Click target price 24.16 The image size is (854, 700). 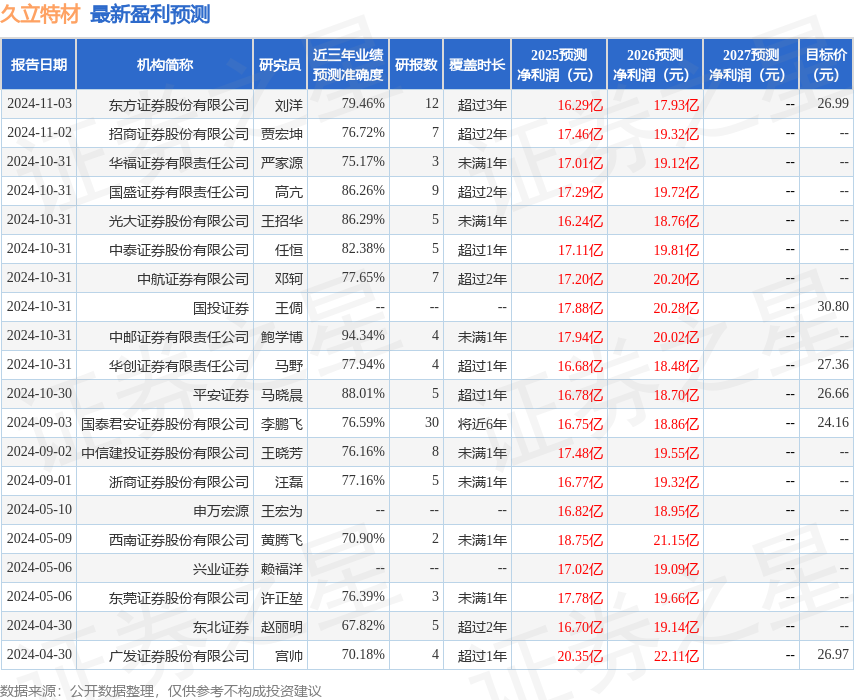(x=833, y=422)
